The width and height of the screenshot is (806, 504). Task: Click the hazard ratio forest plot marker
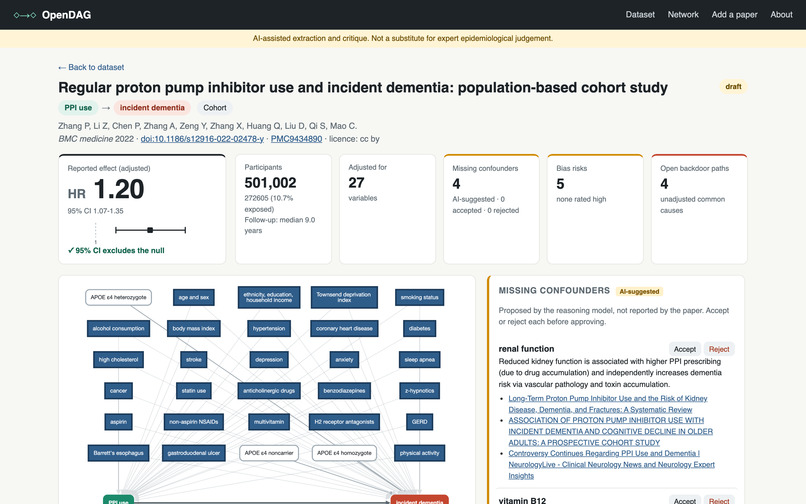tap(150, 230)
